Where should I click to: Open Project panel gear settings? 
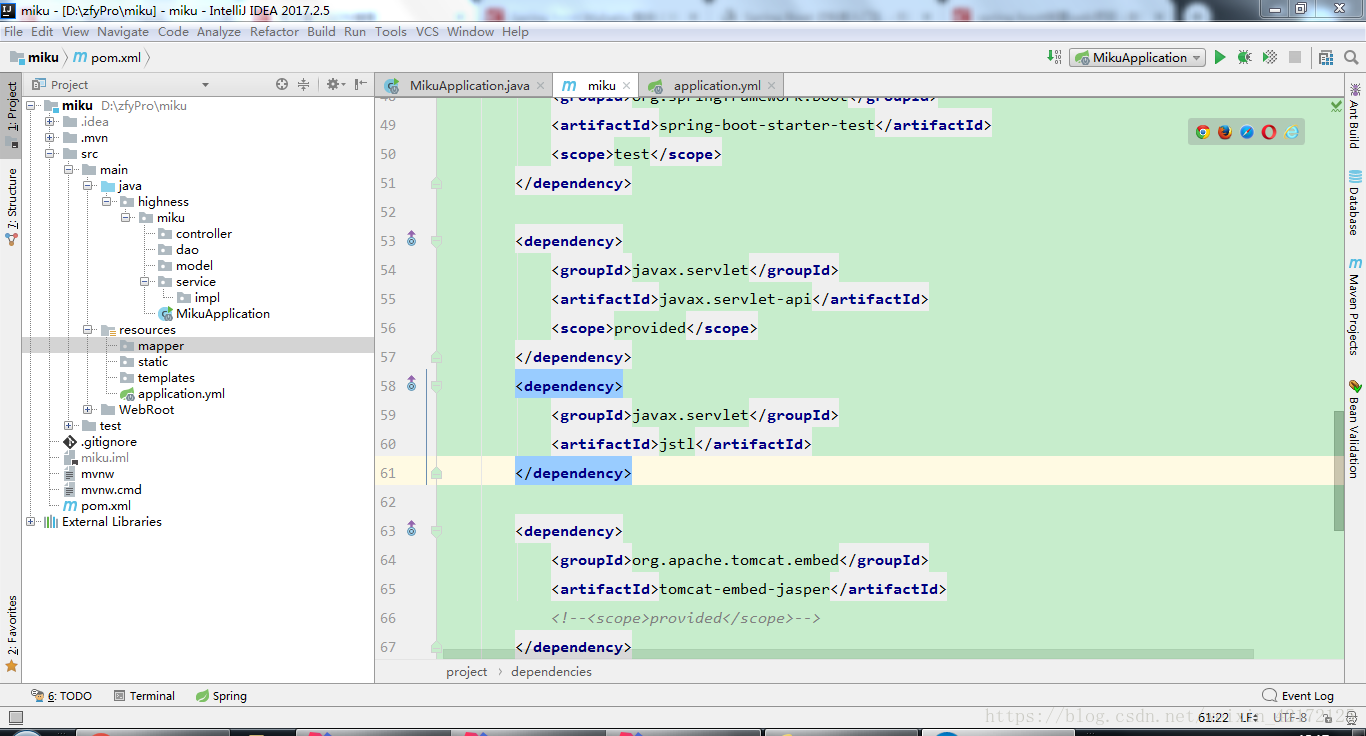click(335, 85)
